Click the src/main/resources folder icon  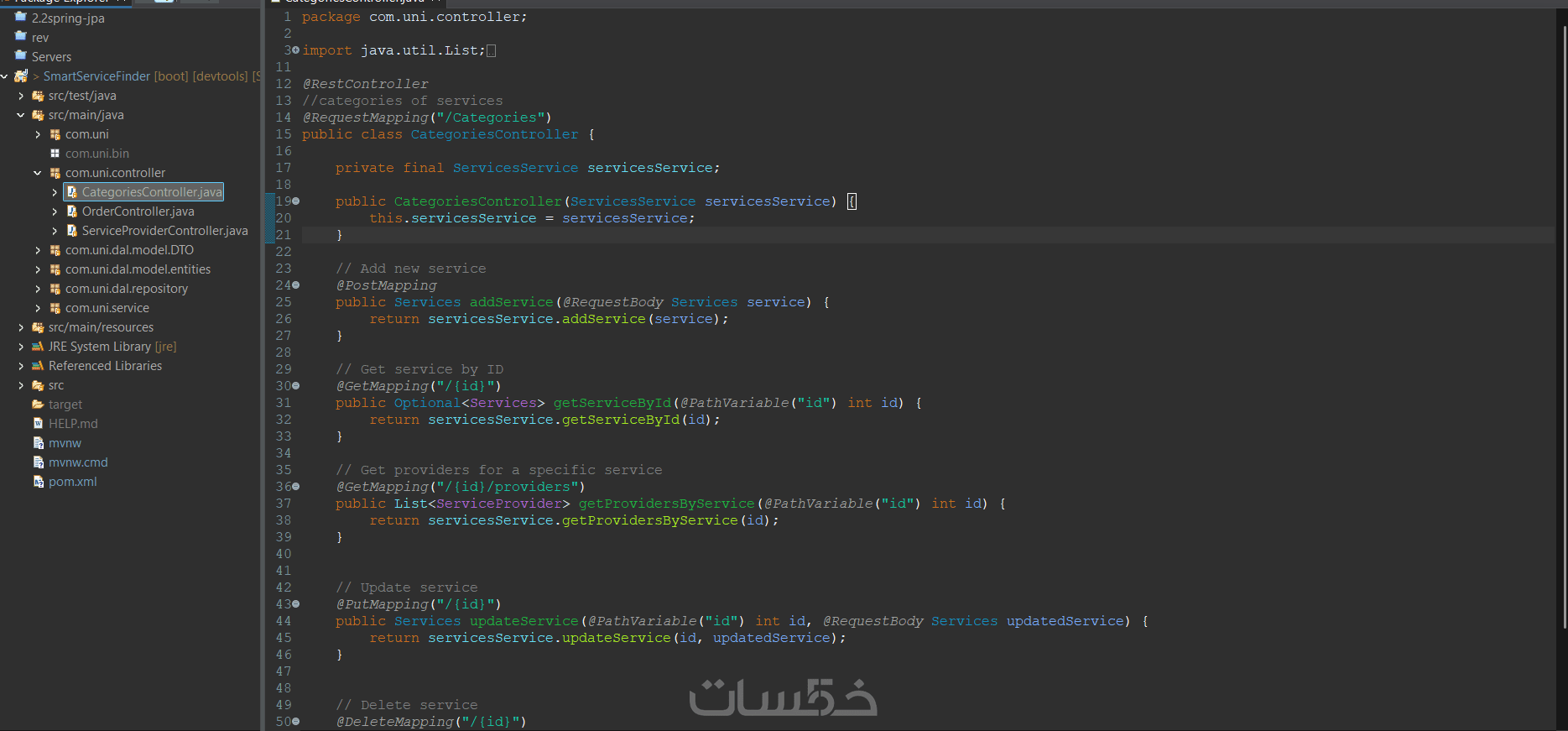(38, 327)
